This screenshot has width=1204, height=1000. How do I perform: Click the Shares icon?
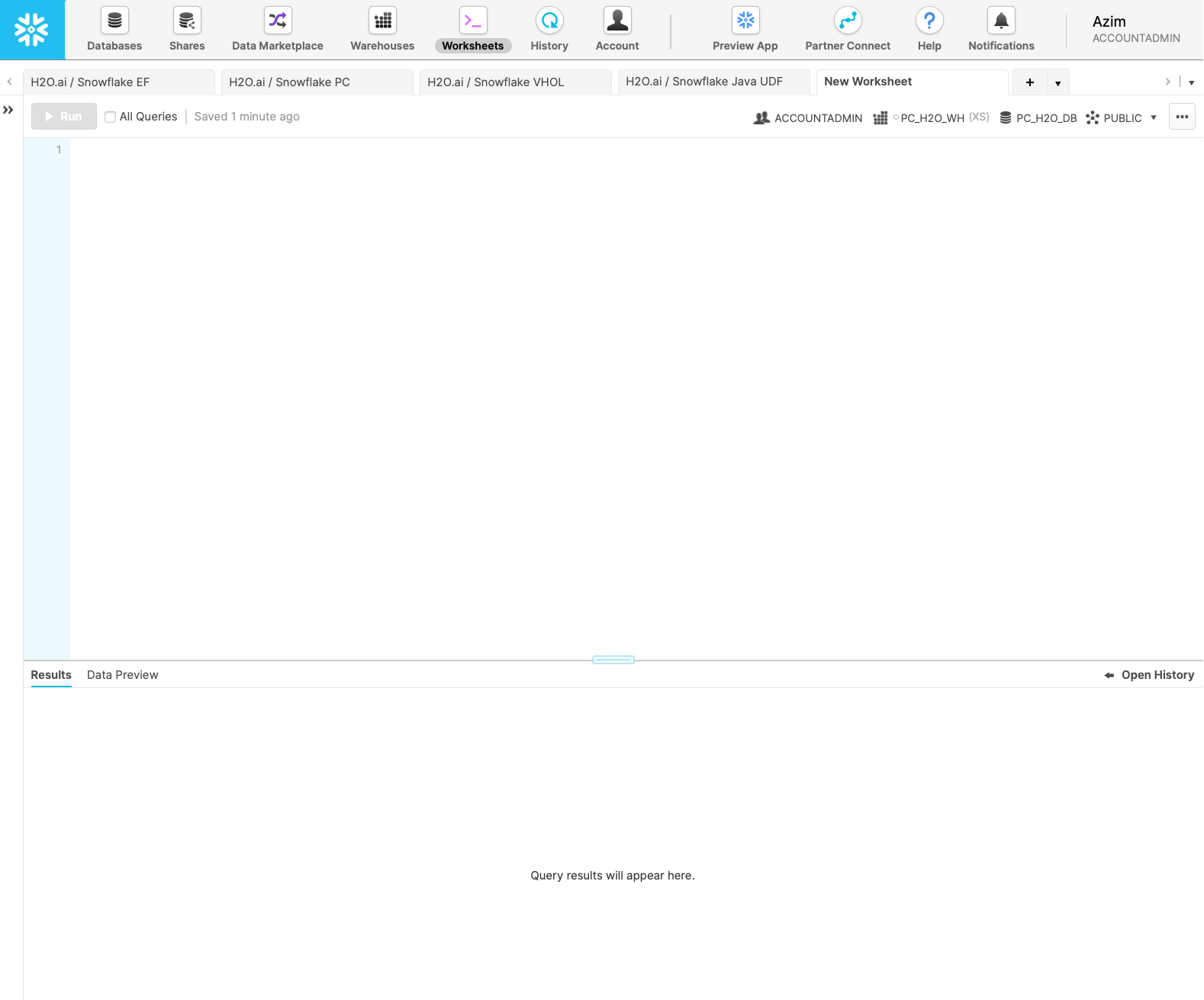tap(187, 21)
